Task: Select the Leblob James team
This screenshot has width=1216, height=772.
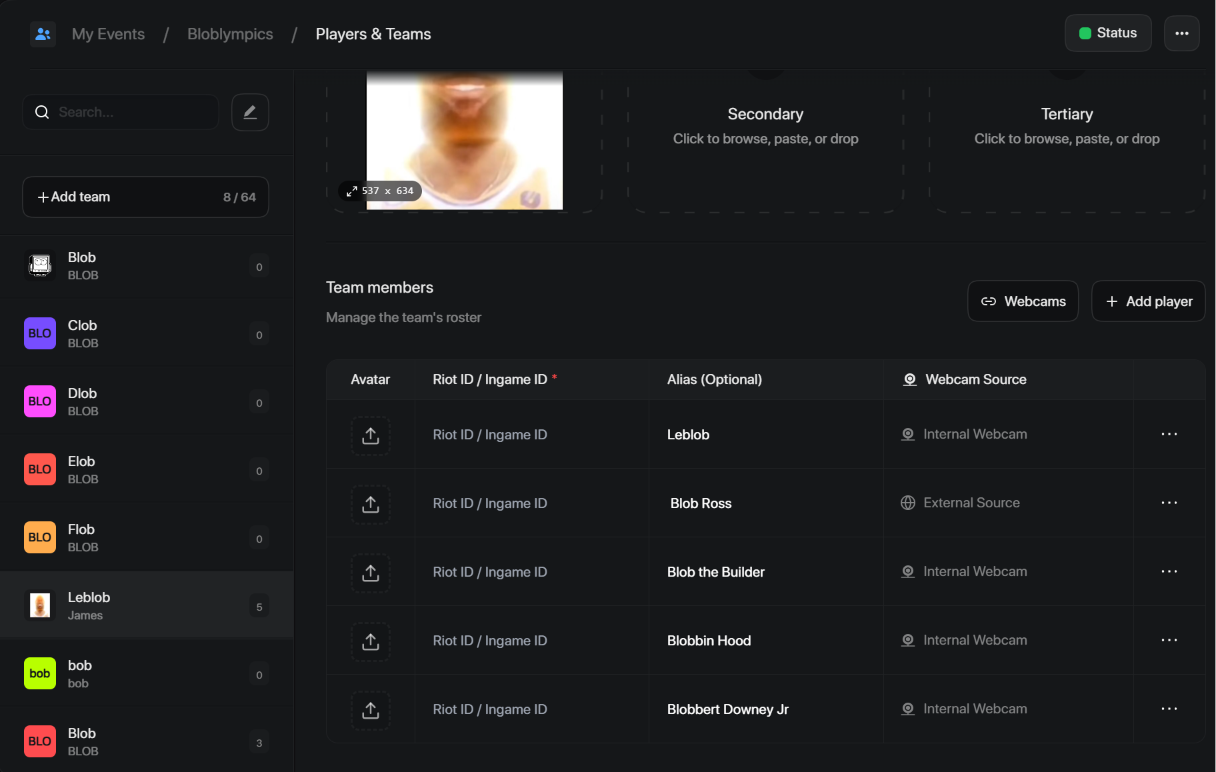Action: [147, 606]
